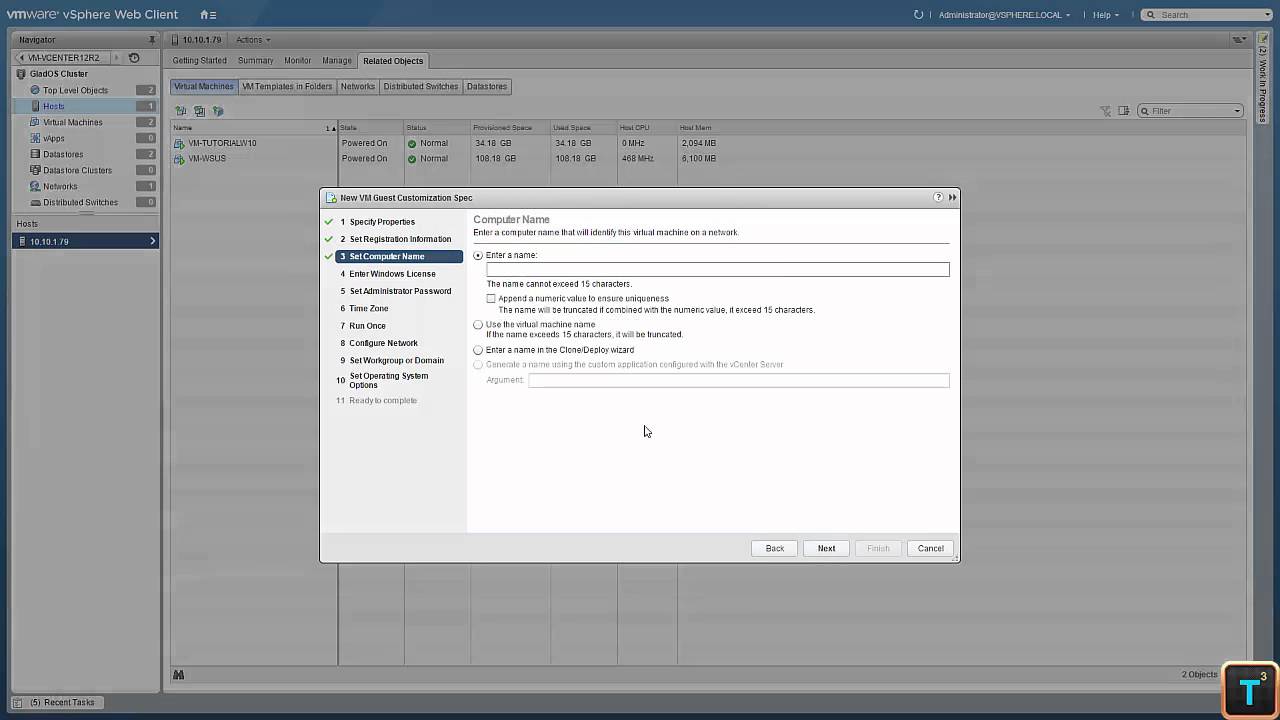The height and width of the screenshot is (720, 1280).
Task: Cancel the customization spec wizard
Action: coord(931,548)
